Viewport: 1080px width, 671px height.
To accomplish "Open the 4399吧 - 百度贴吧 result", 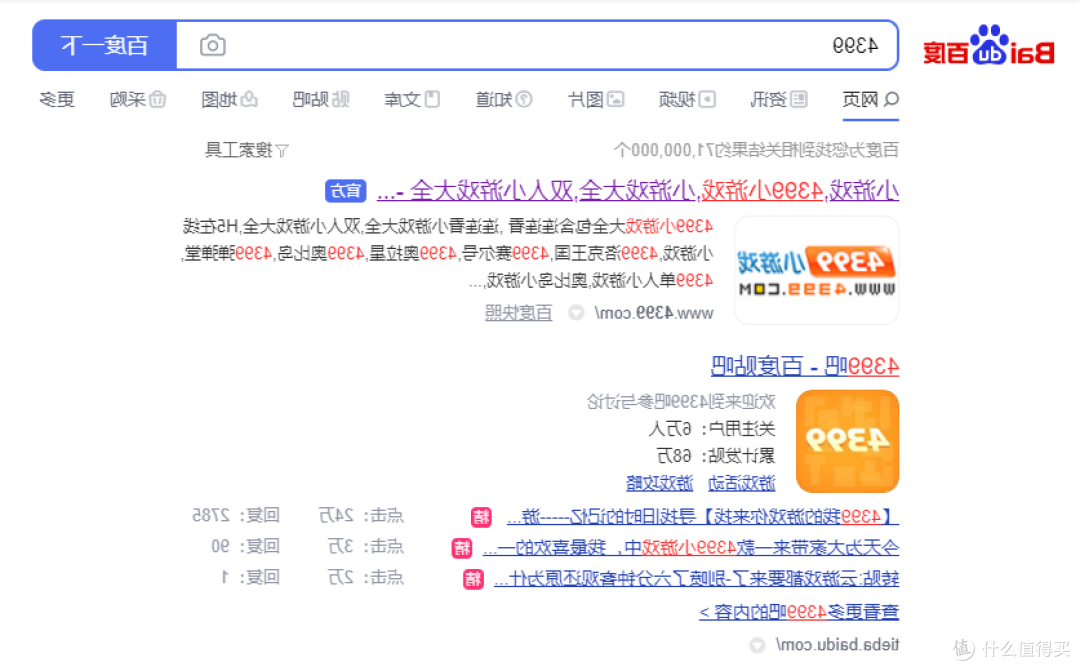I will point(804,366).
